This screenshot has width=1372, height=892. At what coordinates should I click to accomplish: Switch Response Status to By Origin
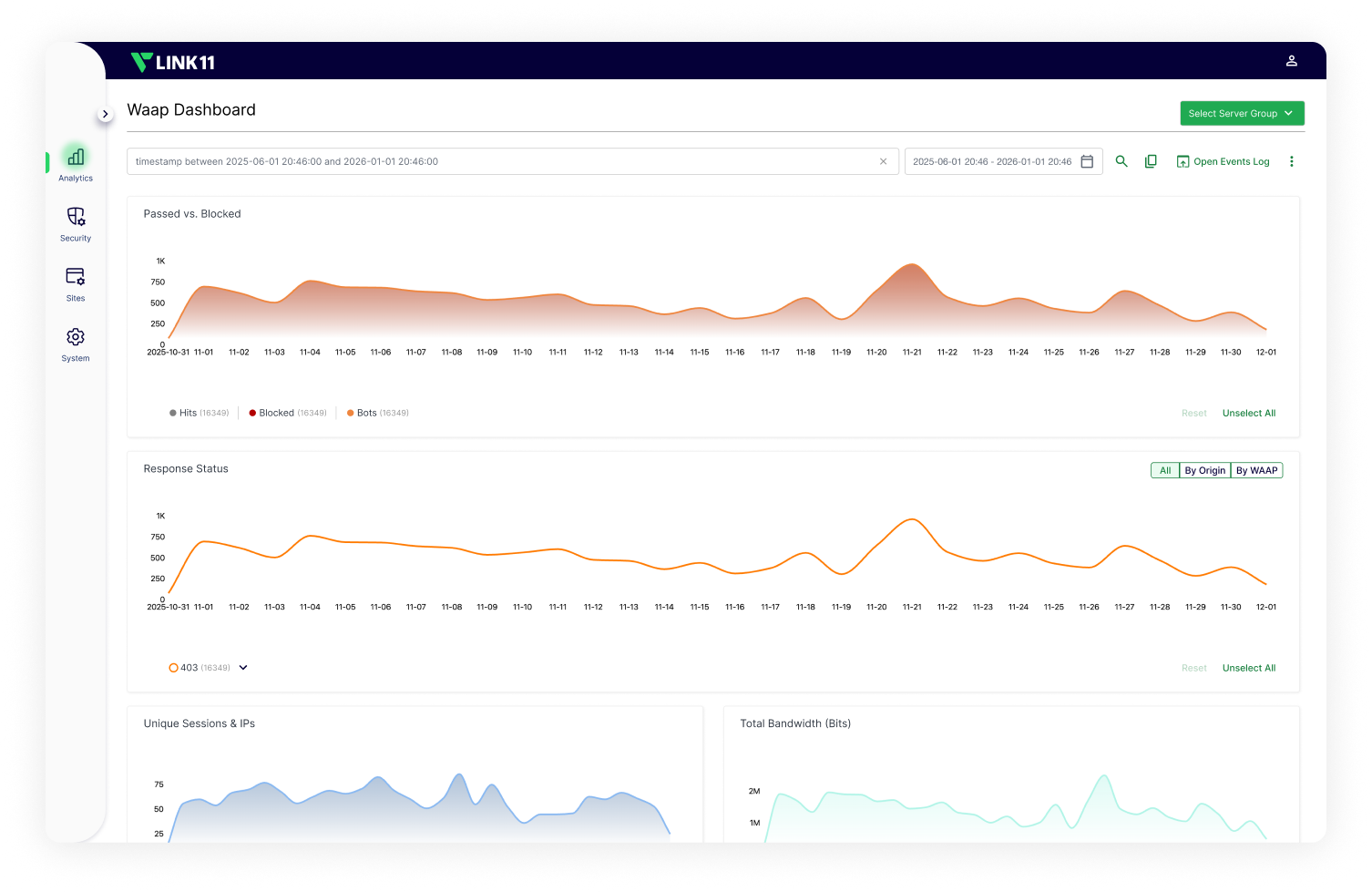coord(1204,470)
